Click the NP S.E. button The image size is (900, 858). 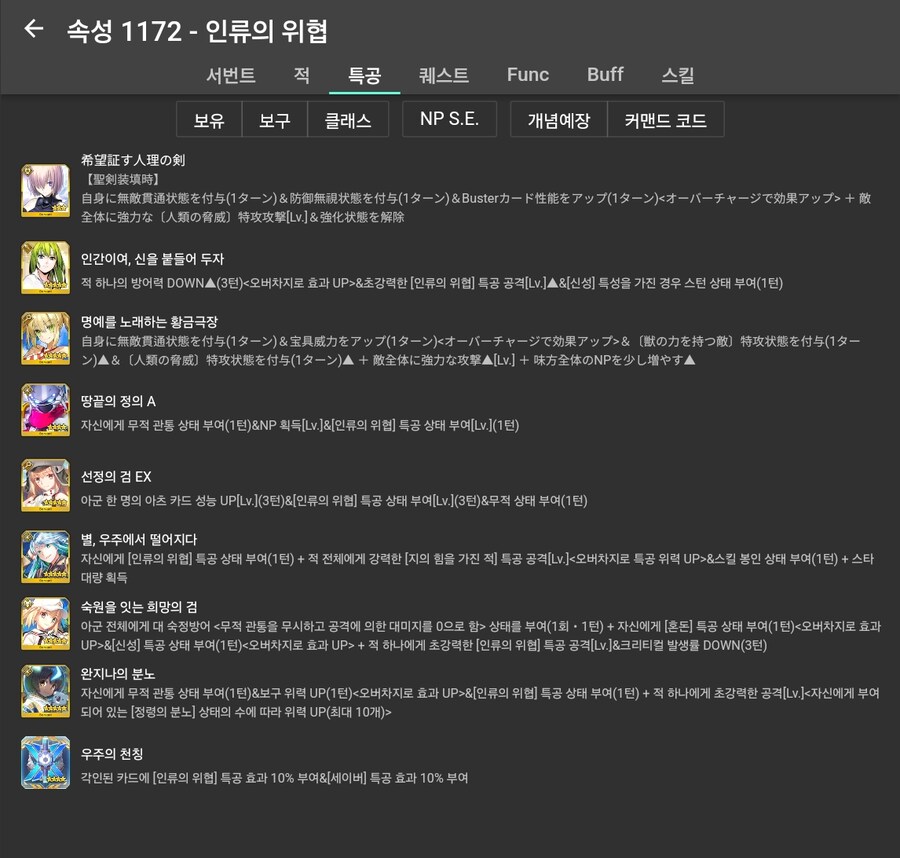point(448,118)
